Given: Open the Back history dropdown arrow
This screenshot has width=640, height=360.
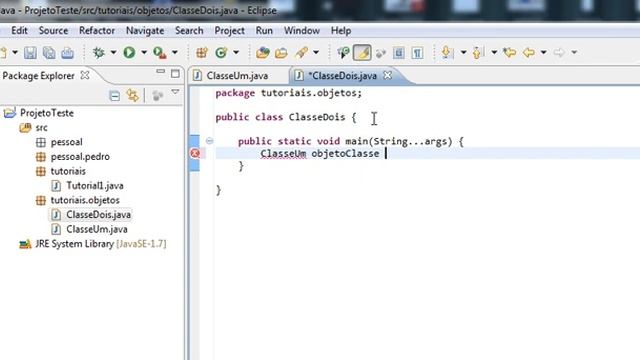Looking at the screenshot, I should click(x=544, y=53).
